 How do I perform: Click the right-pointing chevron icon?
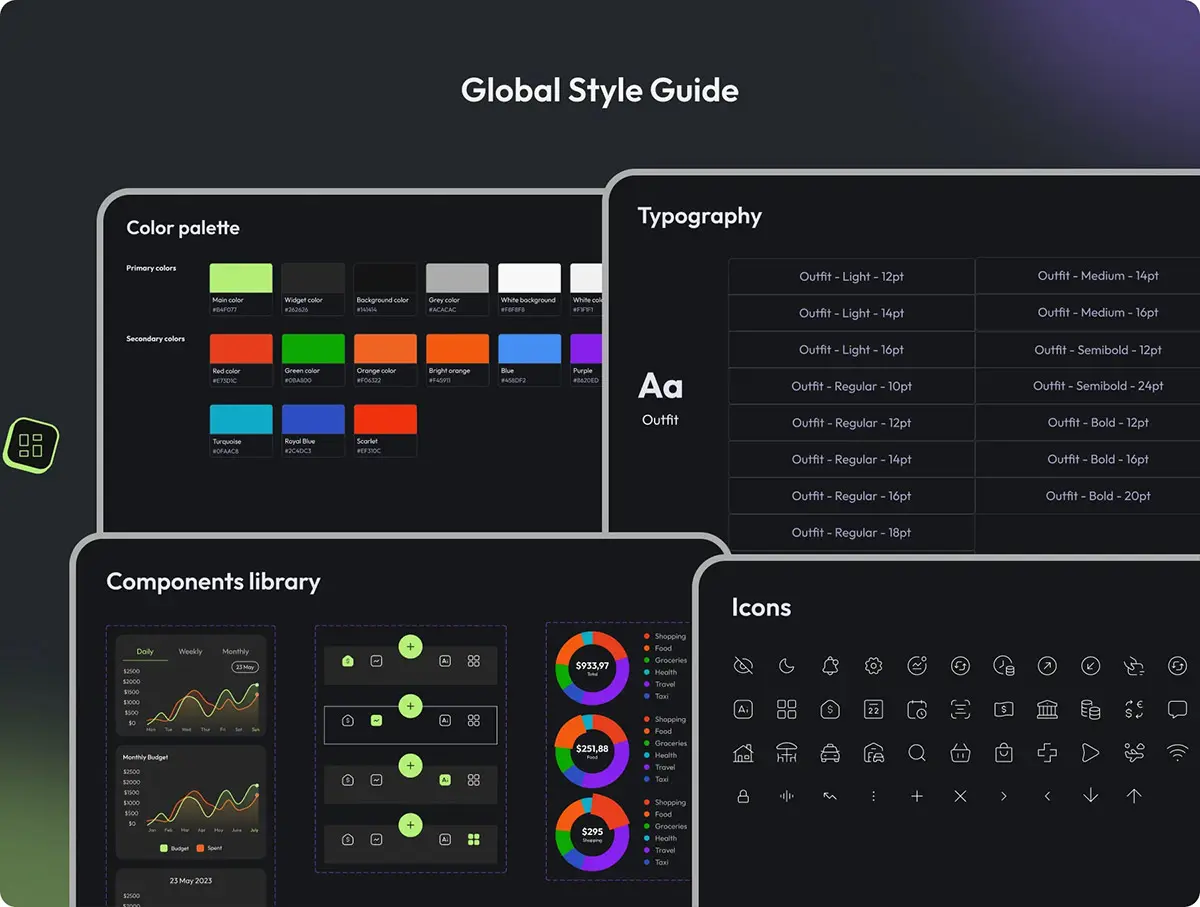pos(1003,797)
